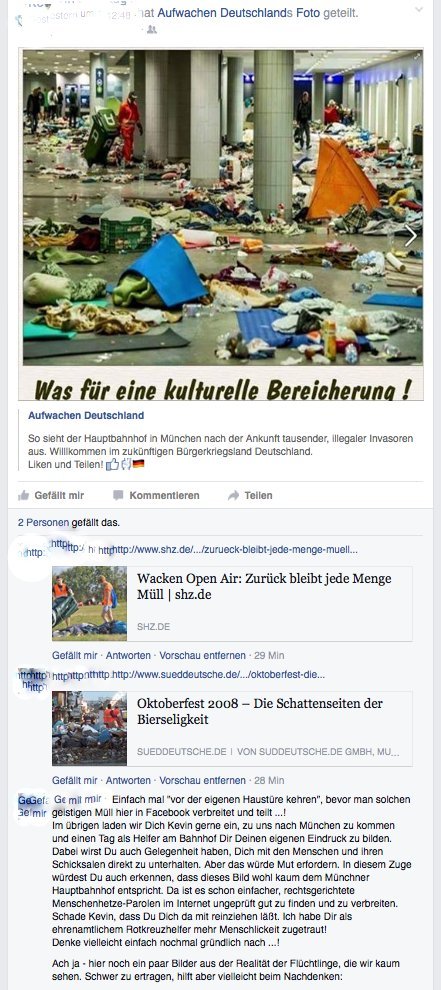Open Wacken Open Air article thumbnail

coord(90,604)
